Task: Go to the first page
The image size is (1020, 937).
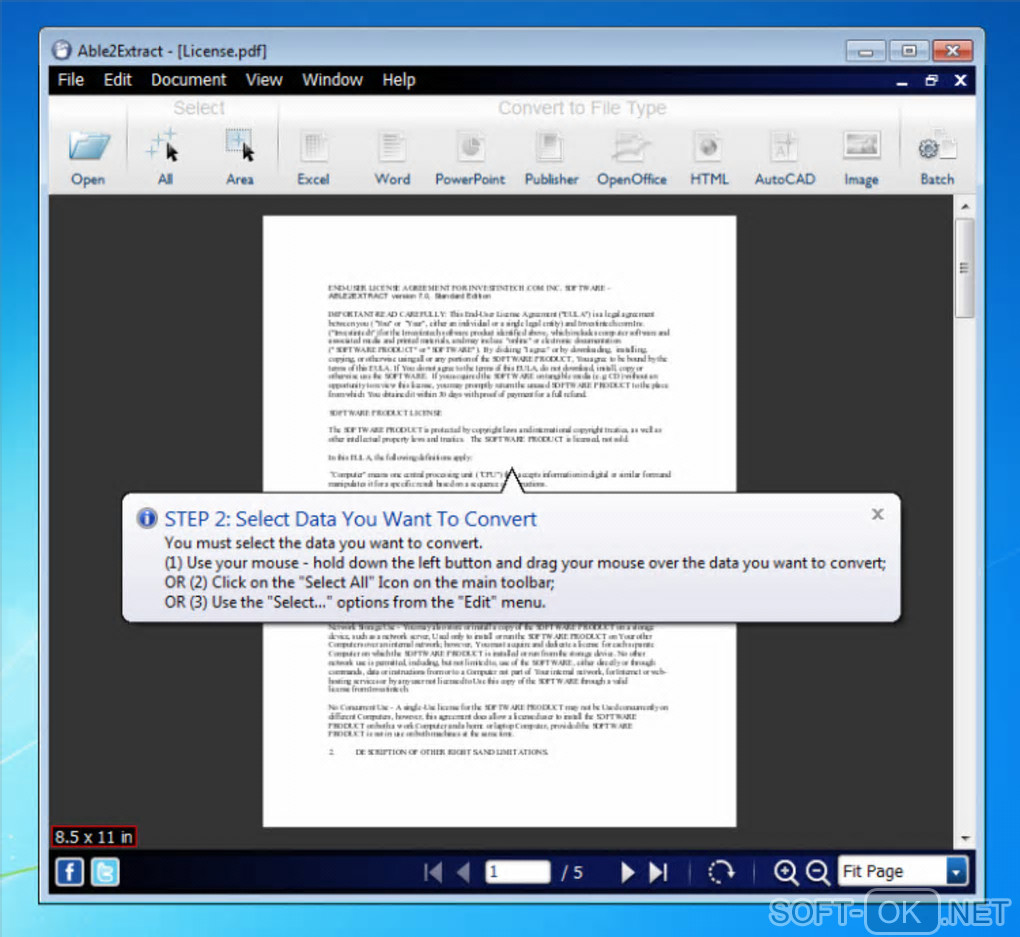Action: (433, 872)
